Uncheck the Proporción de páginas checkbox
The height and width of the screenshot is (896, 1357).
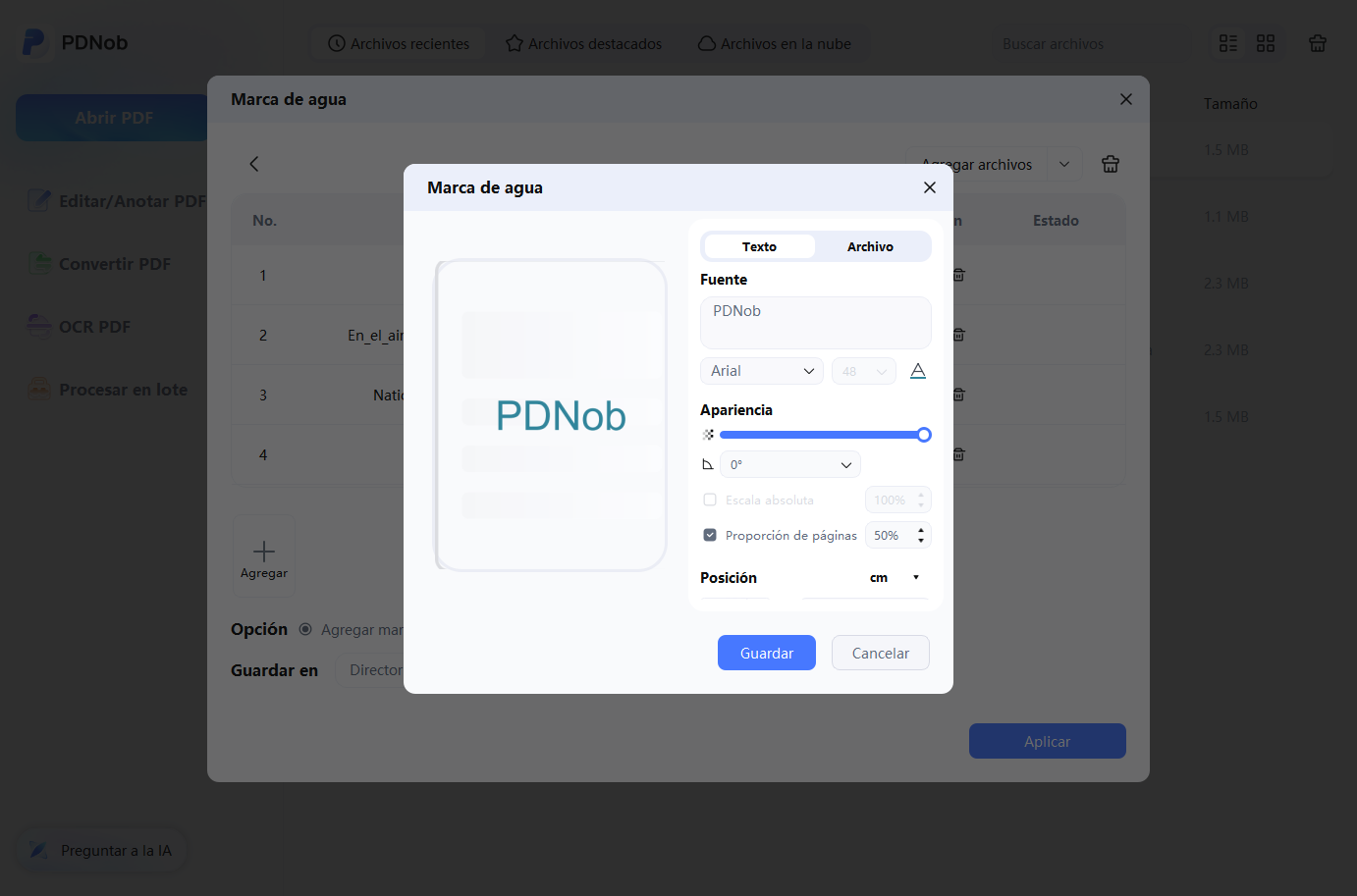click(x=710, y=535)
